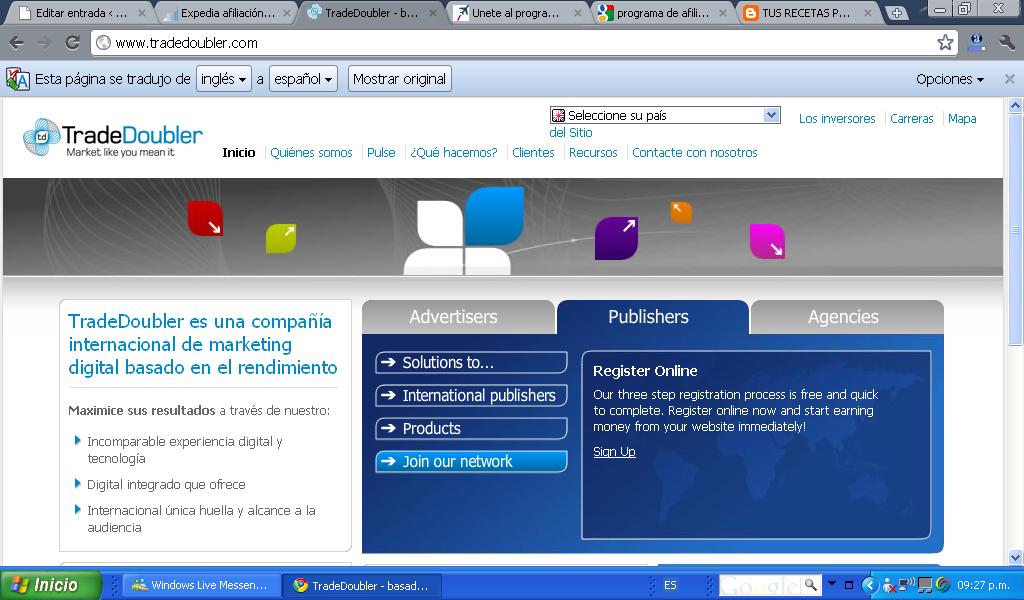Click the page scrollbar up arrow

point(1015,105)
